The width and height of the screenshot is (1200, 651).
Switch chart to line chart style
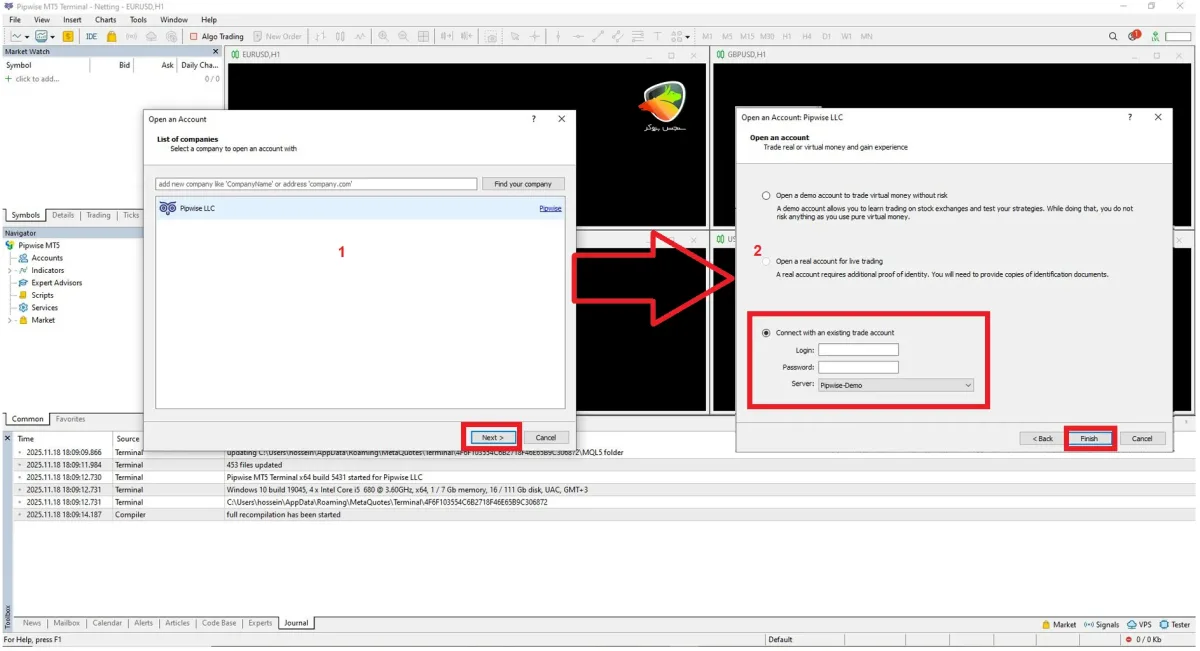[360, 36]
